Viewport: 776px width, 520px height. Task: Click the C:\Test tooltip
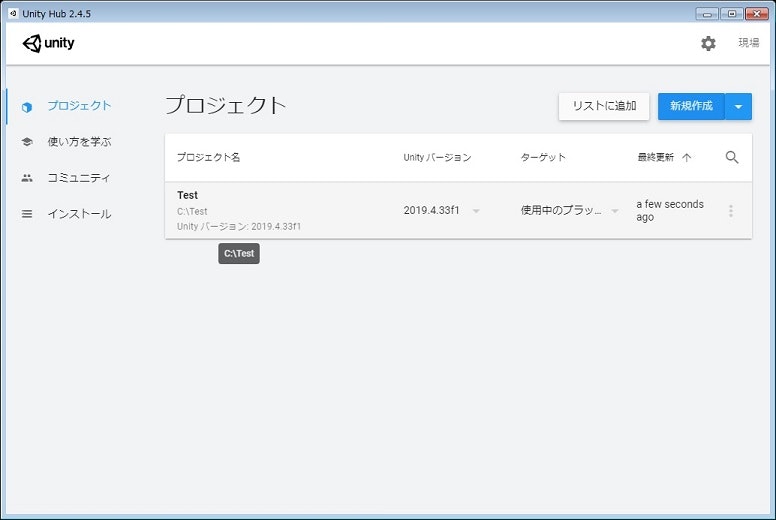coord(239,253)
